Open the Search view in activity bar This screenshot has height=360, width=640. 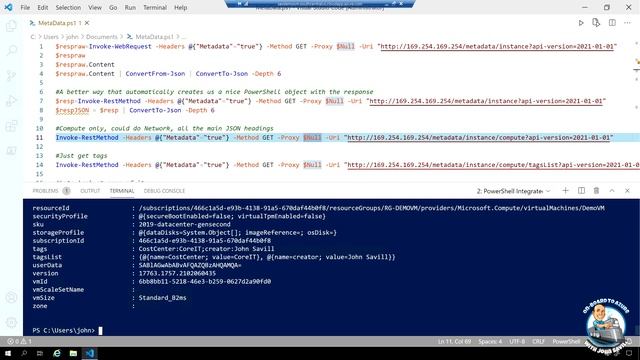tap(11, 50)
